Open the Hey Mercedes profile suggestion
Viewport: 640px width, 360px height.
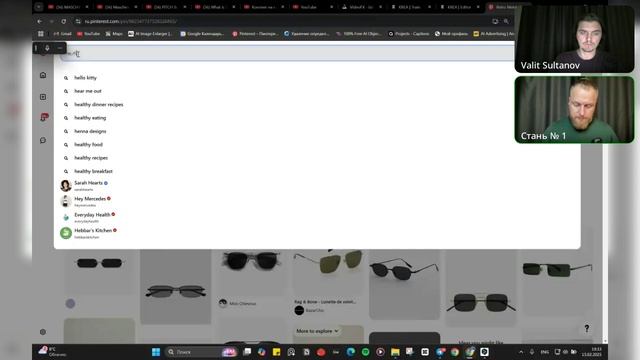pyautogui.click(x=86, y=201)
